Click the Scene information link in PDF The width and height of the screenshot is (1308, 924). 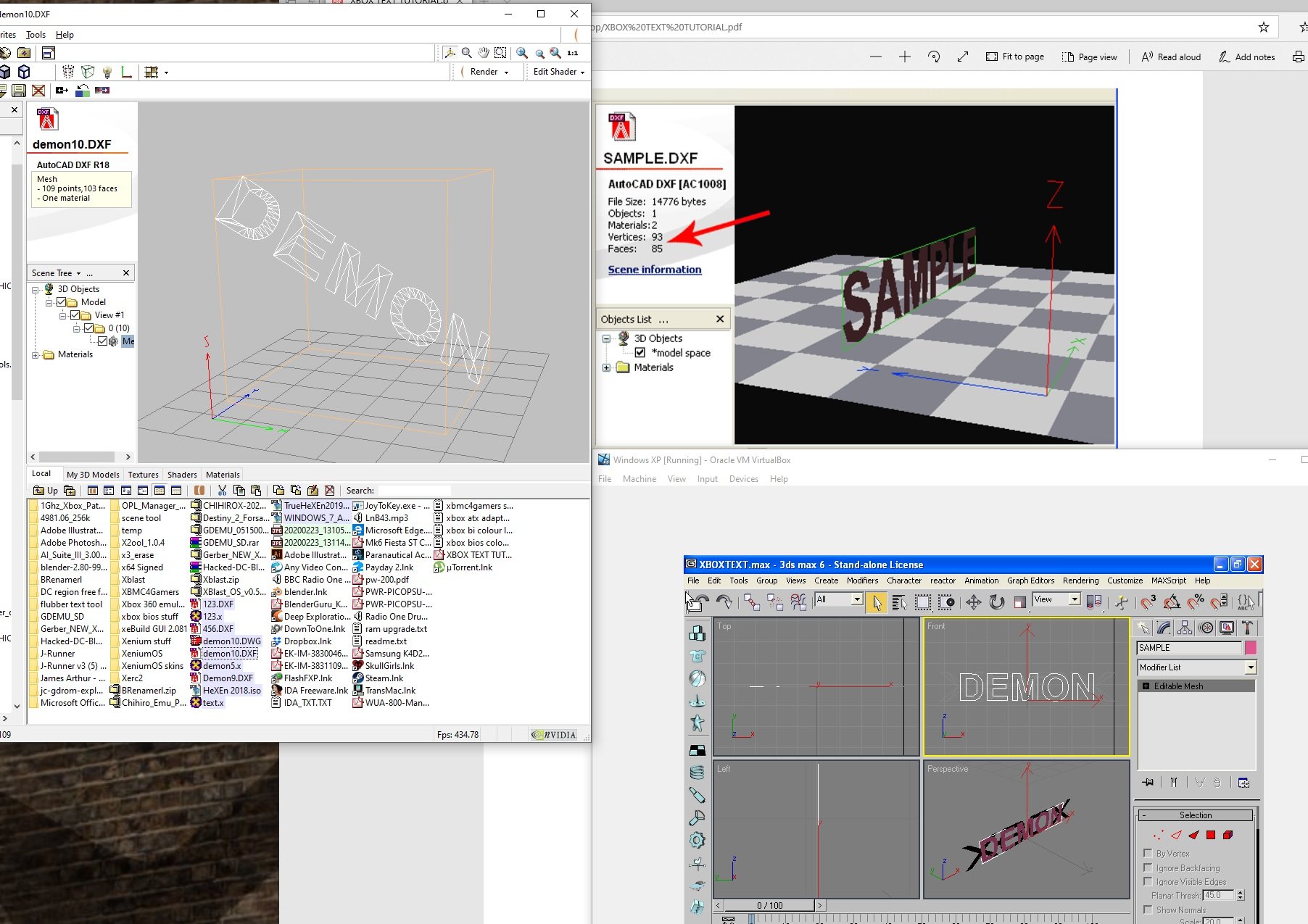[x=655, y=270]
